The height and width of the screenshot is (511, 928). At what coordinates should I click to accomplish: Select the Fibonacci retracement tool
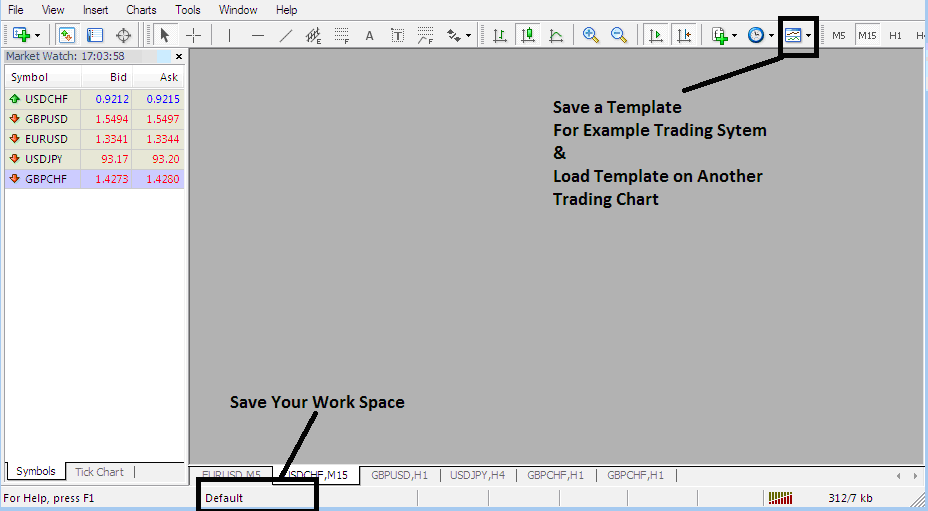point(342,35)
